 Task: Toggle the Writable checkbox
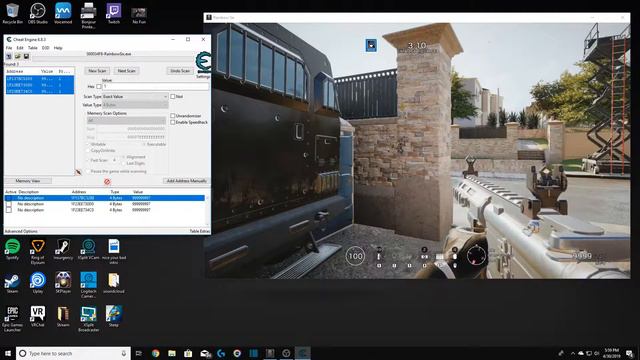(x=88, y=144)
